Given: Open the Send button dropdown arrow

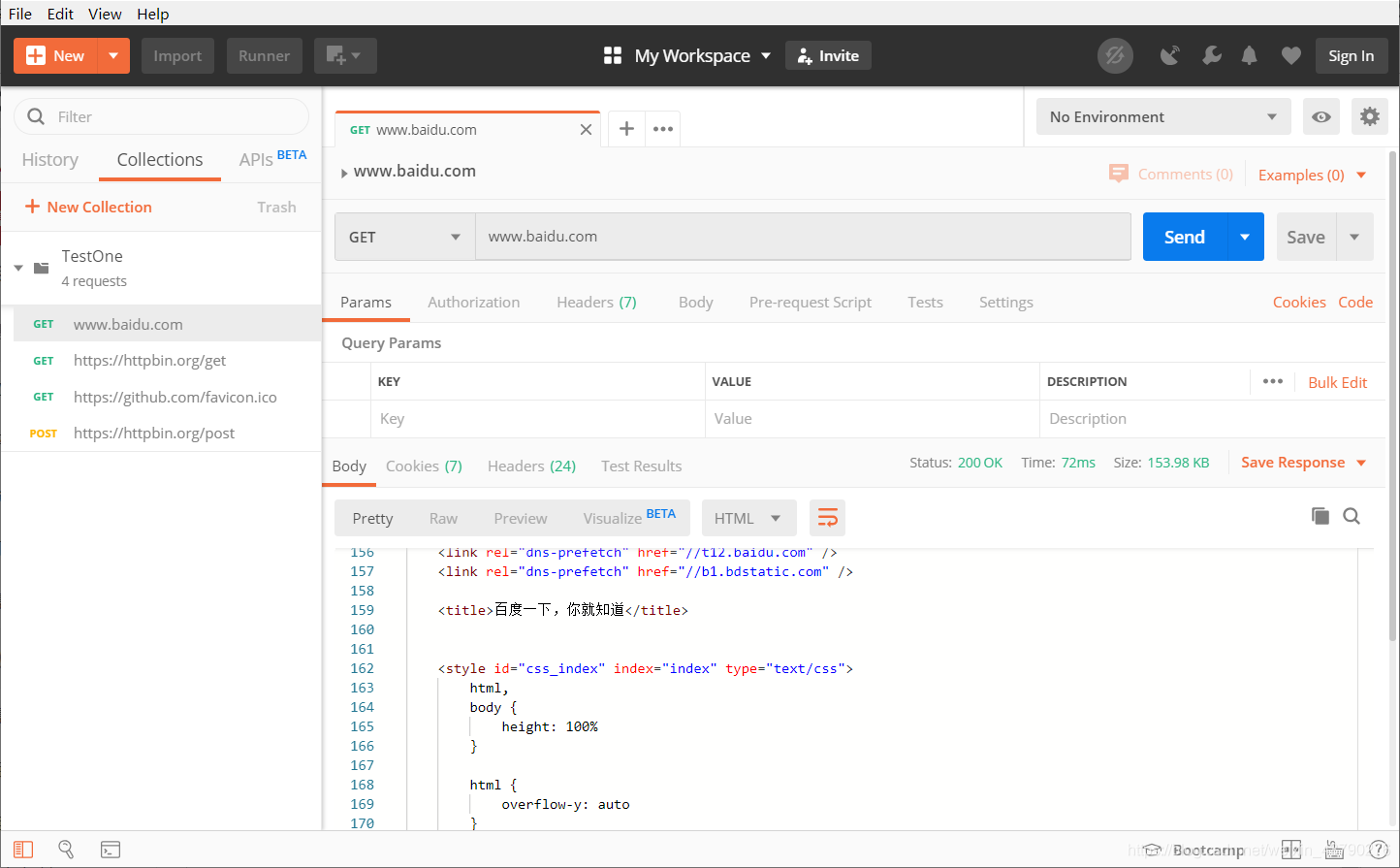Looking at the screenshot, I should tap(1245, 237).
